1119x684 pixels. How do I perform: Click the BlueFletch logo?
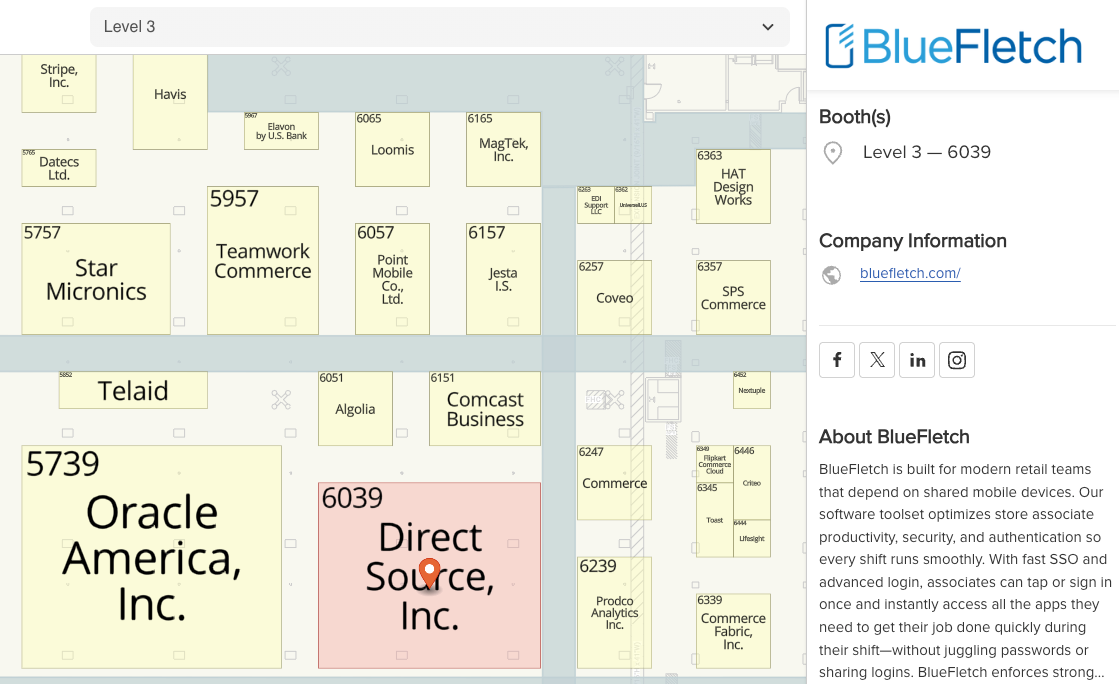coord(953,46)
